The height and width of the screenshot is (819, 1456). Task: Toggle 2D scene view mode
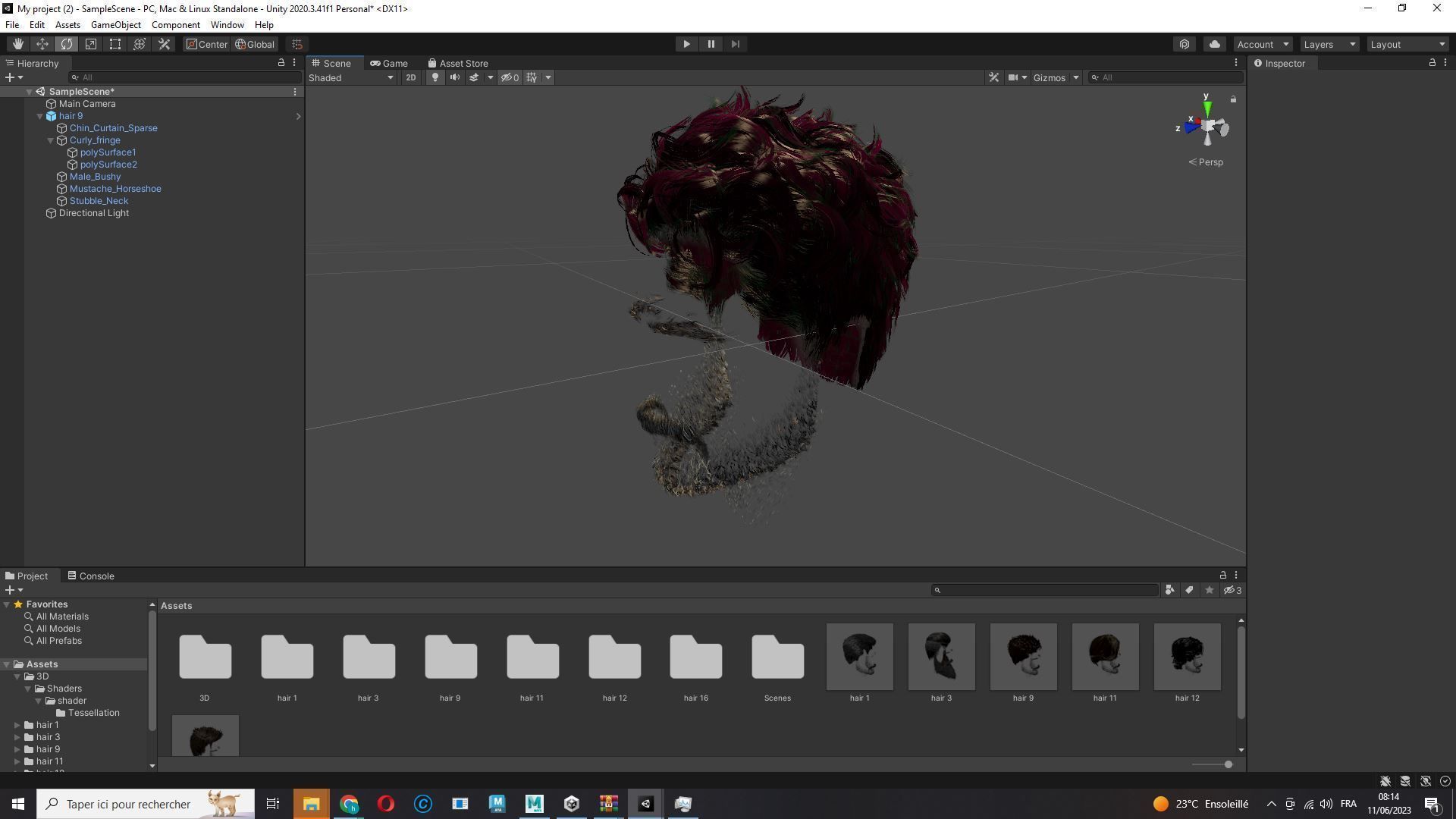click(410, 77)
